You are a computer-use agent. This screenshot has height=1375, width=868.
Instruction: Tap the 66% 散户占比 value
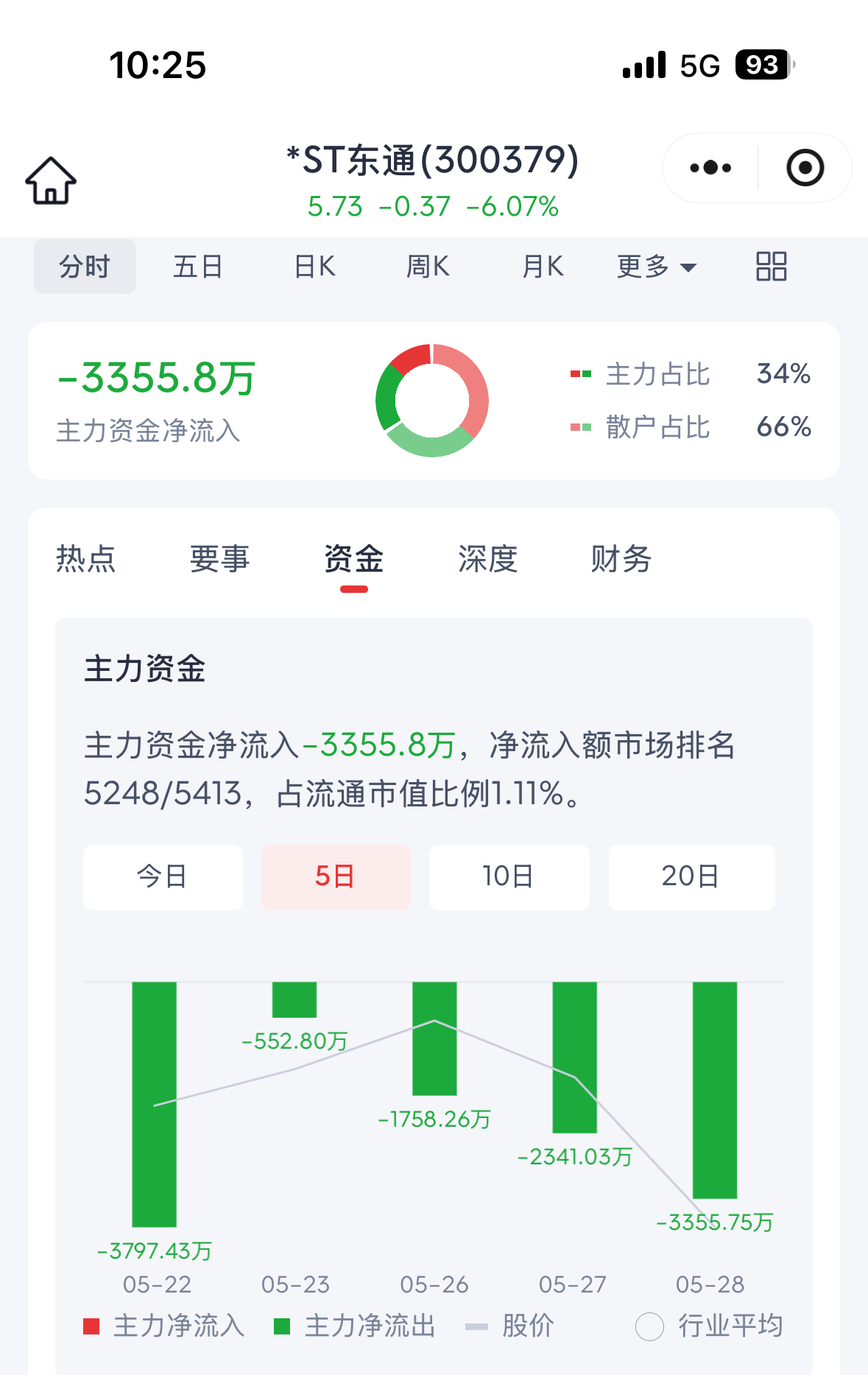784,427
